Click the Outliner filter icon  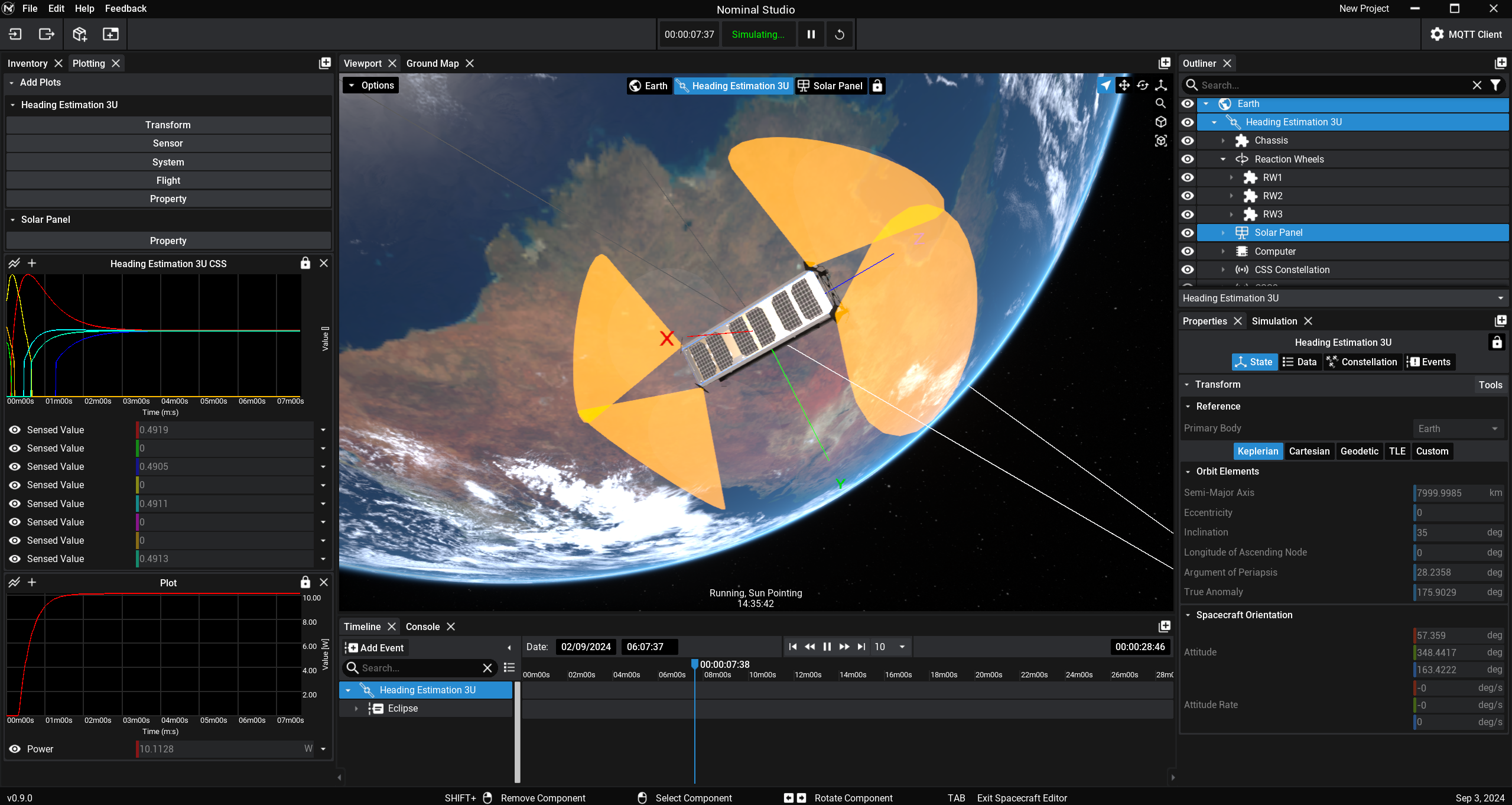1495,85
